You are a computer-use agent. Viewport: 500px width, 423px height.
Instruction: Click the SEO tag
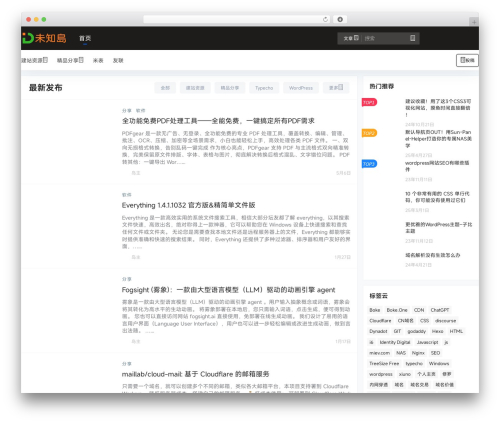[x=435, y=353]
